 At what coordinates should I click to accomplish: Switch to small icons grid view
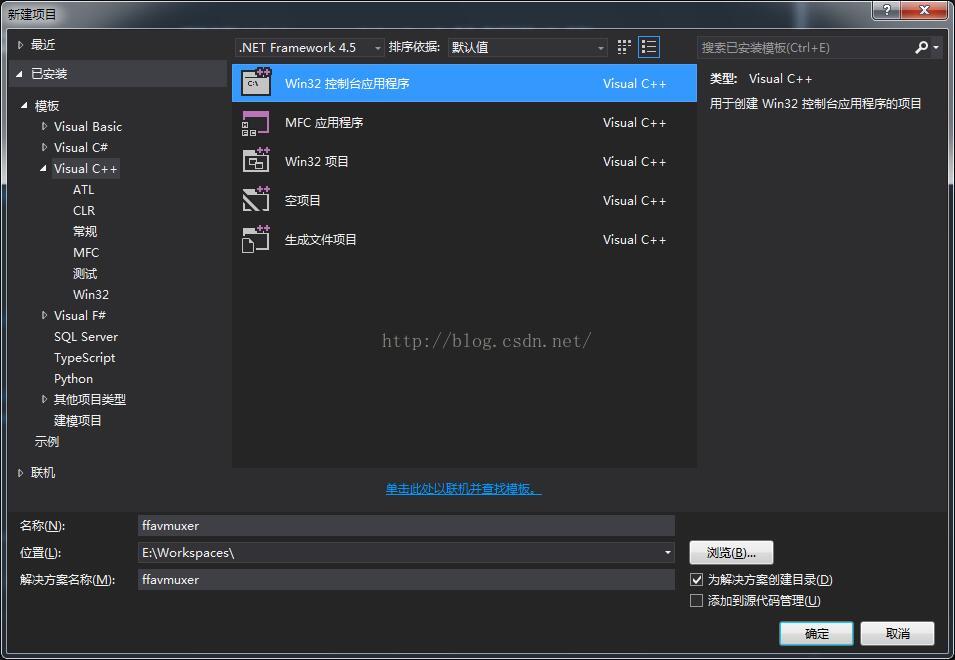(x=624, y=47)
